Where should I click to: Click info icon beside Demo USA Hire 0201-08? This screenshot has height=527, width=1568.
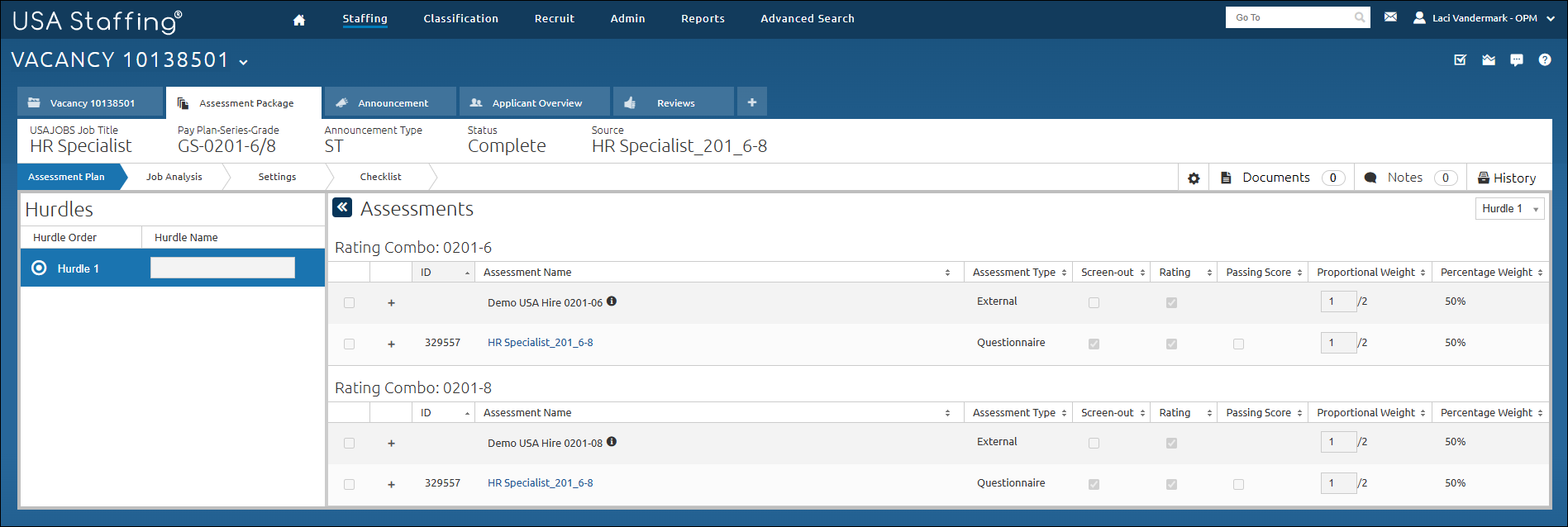pyautogui.click(x=612, y=441)
